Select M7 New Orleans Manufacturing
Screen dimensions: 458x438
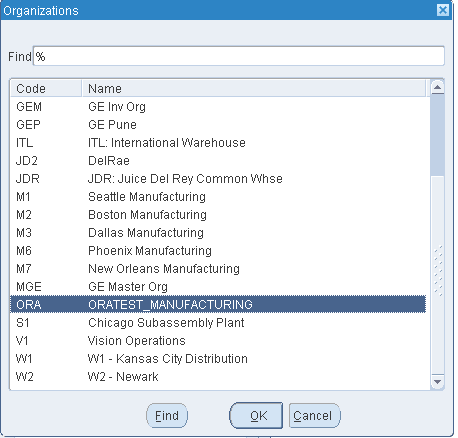click(x=218, y=269)
